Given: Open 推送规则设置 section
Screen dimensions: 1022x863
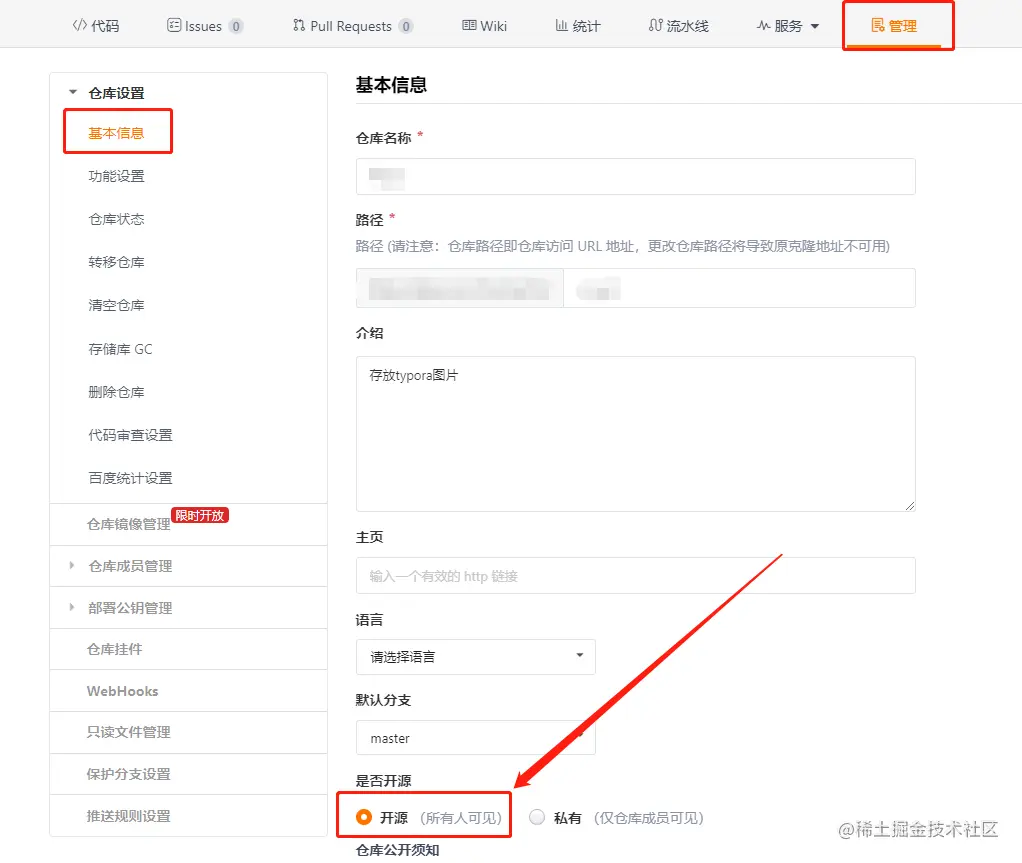Looking at the screenshot, I should tap(128, 816).
